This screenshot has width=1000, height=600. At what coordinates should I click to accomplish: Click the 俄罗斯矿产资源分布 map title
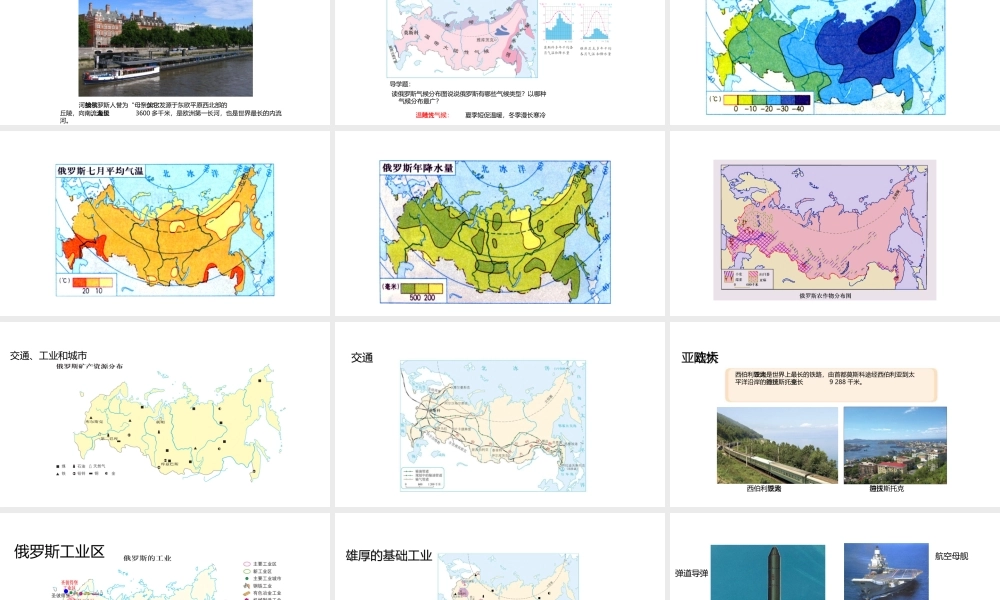pos(89,367)
